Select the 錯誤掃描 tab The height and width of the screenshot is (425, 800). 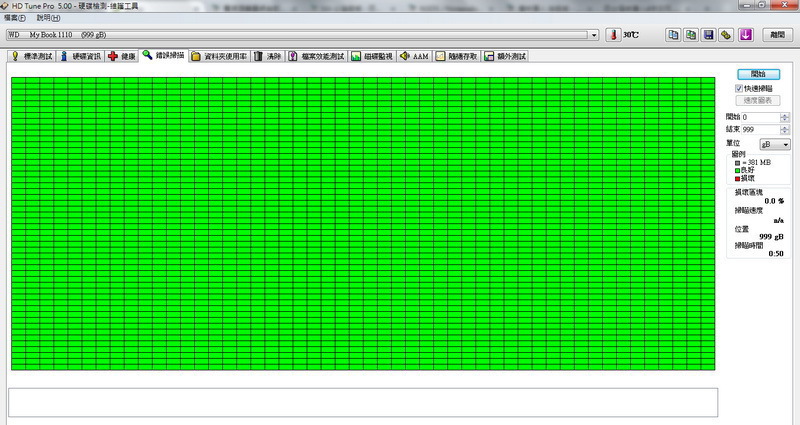point(164,55)
